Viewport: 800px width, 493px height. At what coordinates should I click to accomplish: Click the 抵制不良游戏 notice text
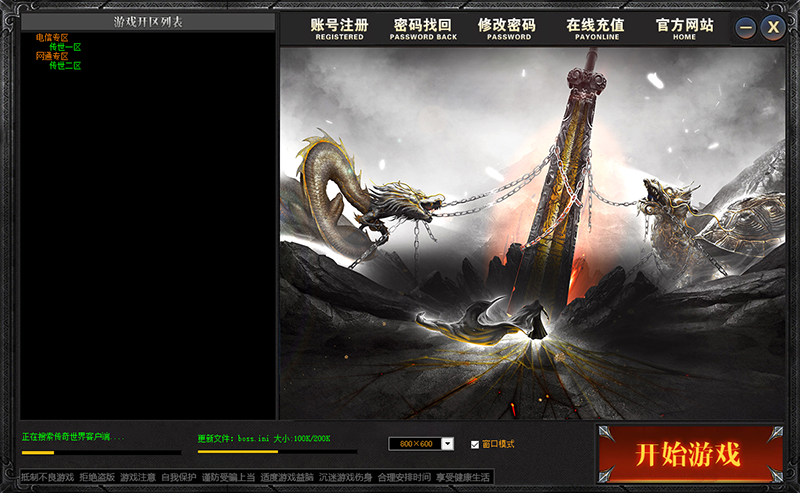47,477
